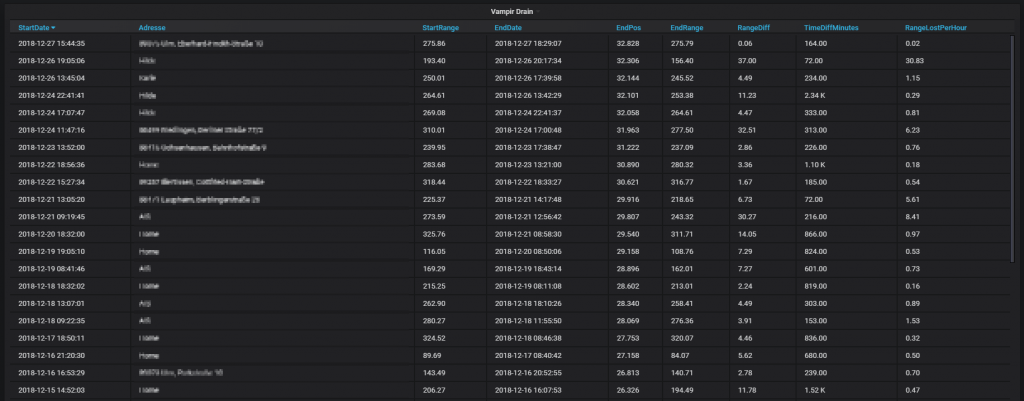Click the EndPos column header
The width and height of the screenshot is (1024, 401).
click(x=629, y=28)
